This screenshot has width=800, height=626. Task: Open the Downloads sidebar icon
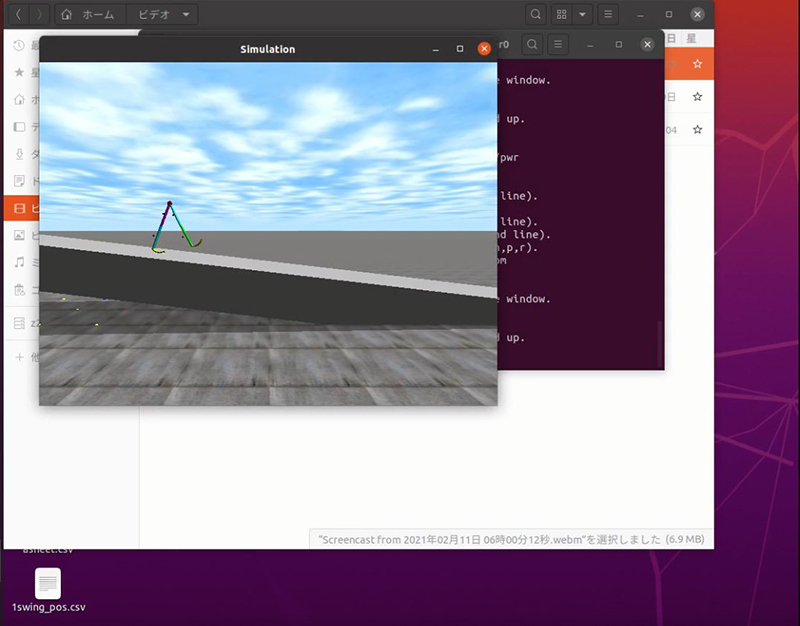click(x=20, y=154)
